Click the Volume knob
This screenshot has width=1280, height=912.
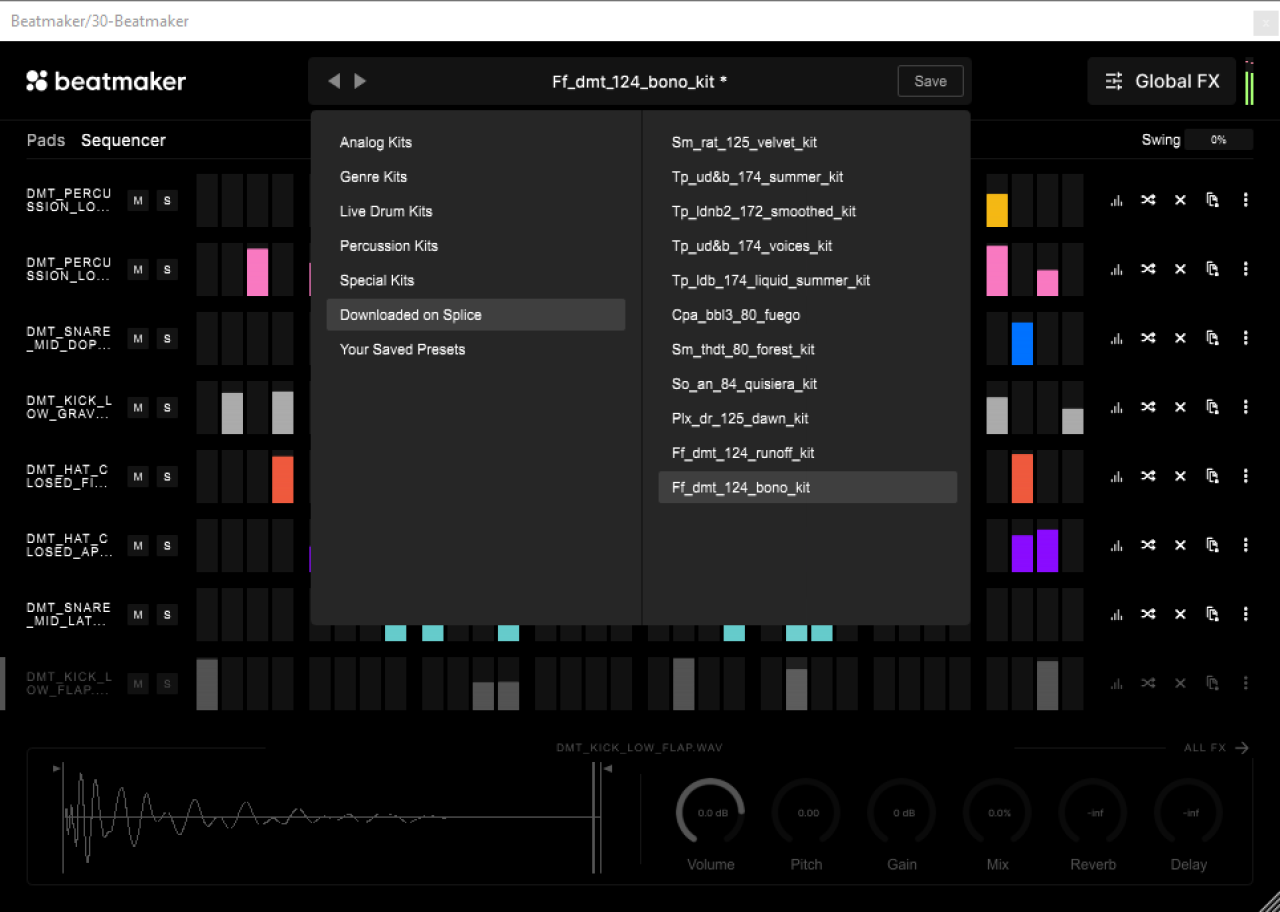tap(711, 813)
